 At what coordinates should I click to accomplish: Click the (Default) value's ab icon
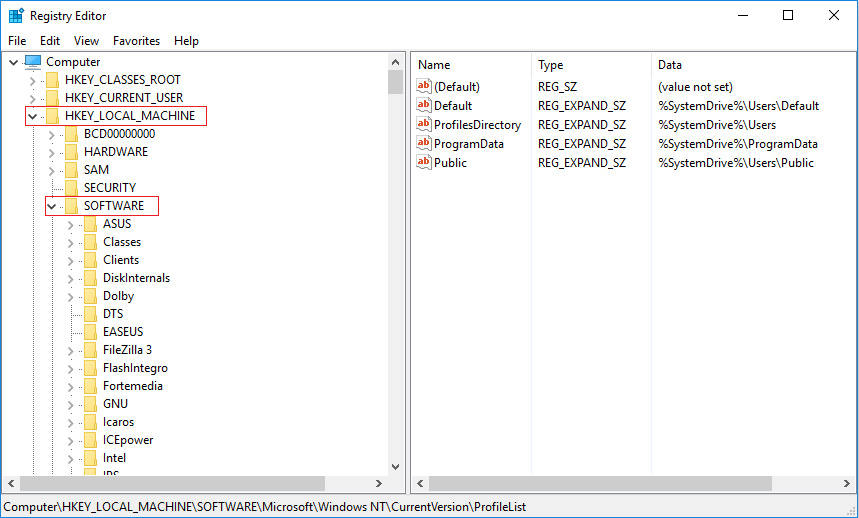click(x=424, y=87)
